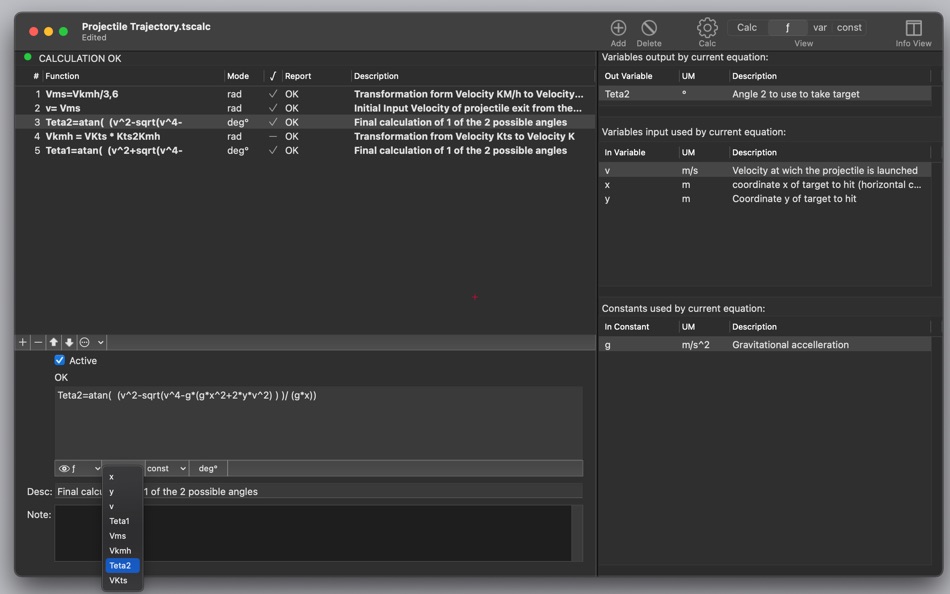The height and width of the screenshot is (594, 950).
Task: Select VKts in the variable popup list
Action: [x=118, y=581]
